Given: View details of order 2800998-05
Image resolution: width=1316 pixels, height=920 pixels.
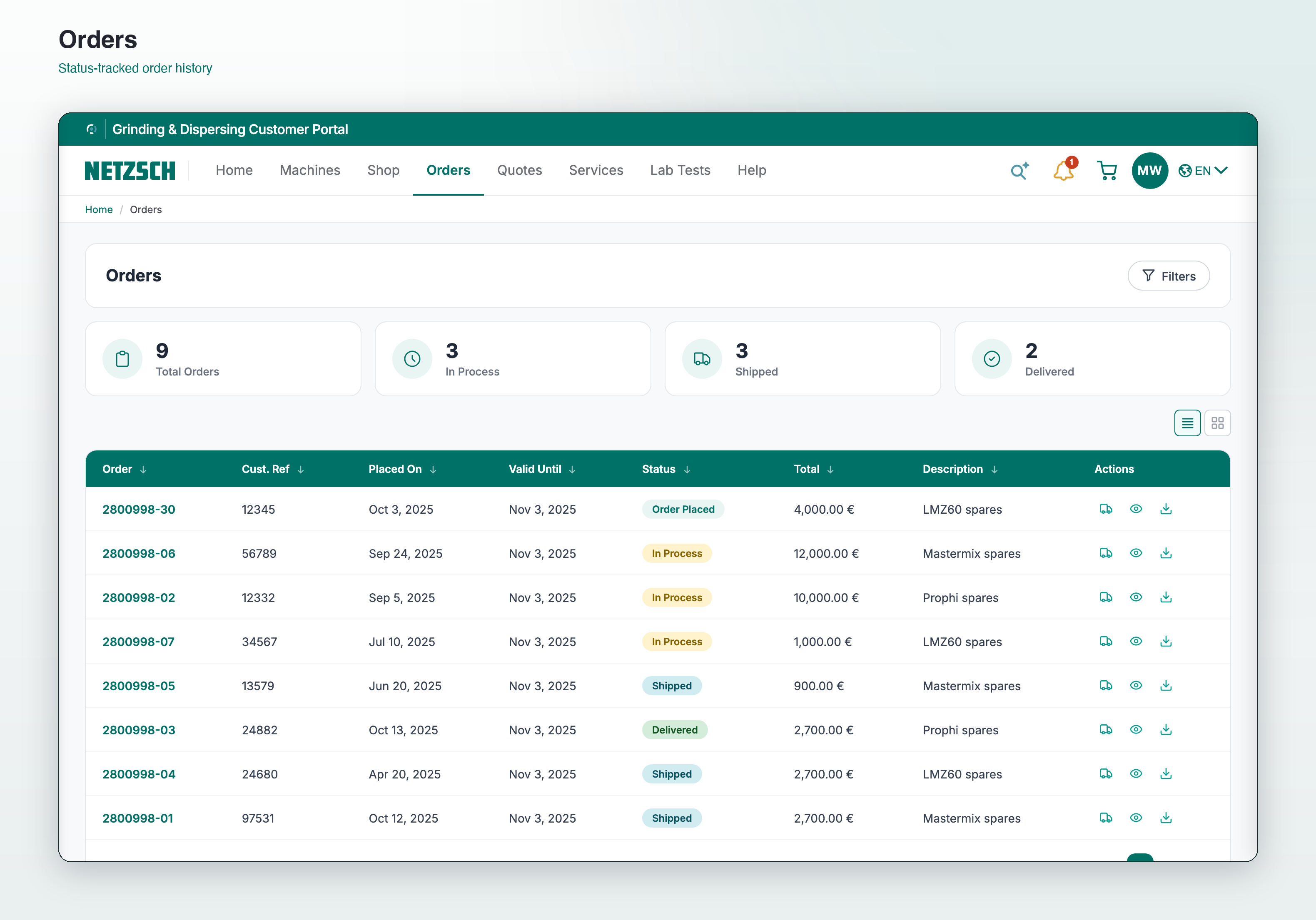Looking at the screenshot, I should pyautogui.click(x=1136, y=685).
